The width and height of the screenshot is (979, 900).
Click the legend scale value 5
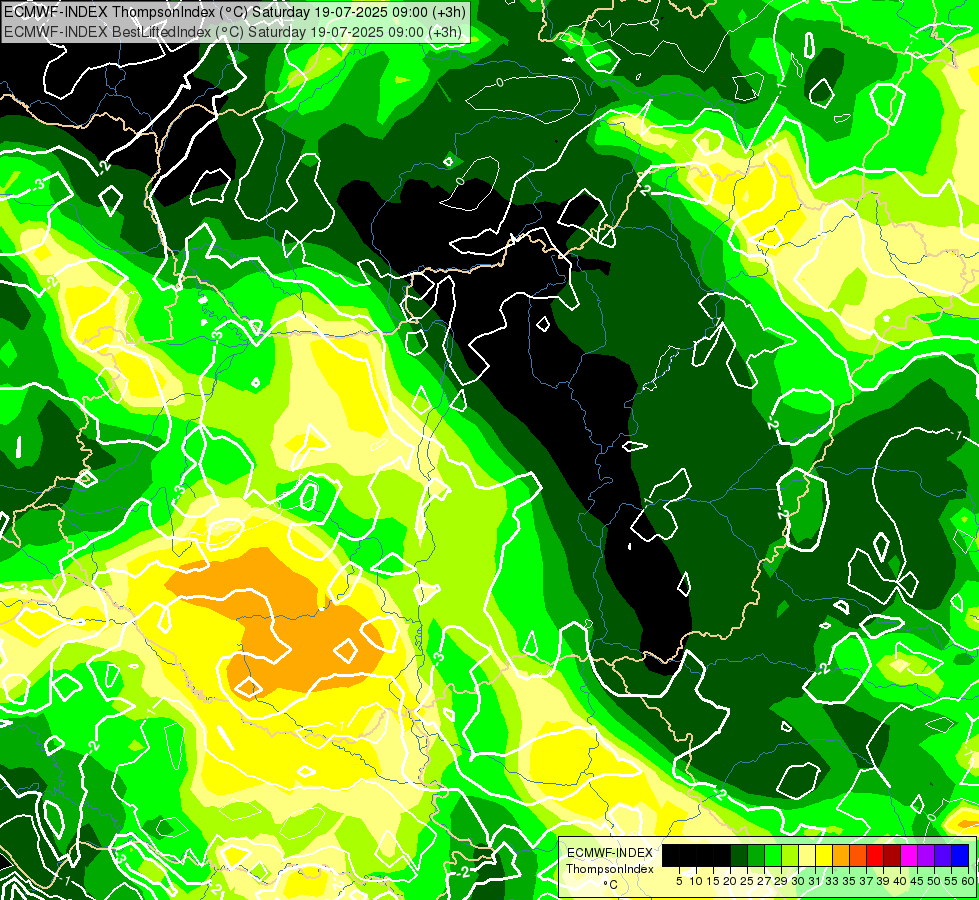point(679,881)
